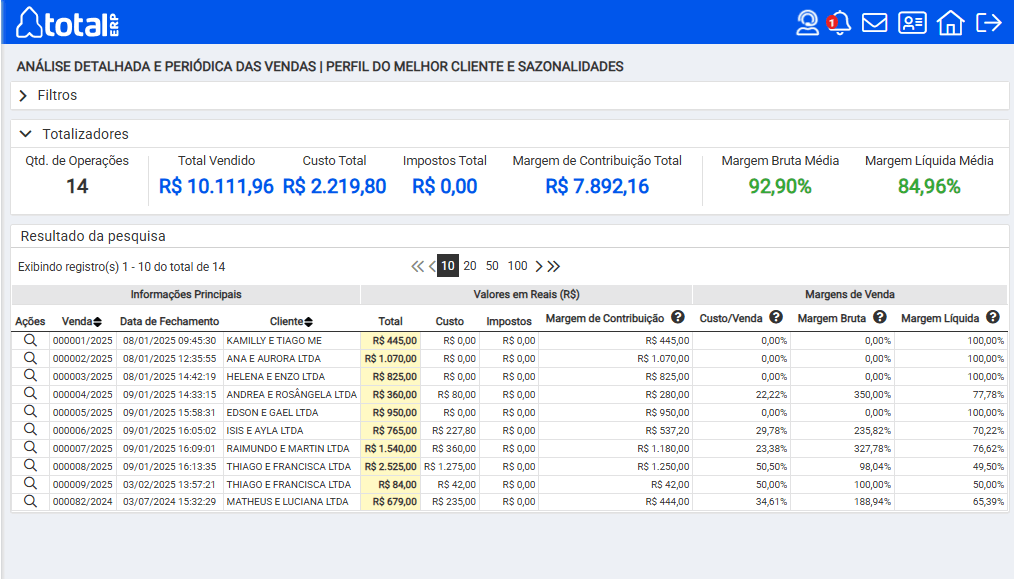The height and width of the screenshot is (579, 1014).
Task: Show help for Margem de Contribuição column
Action: pos(678,317)
